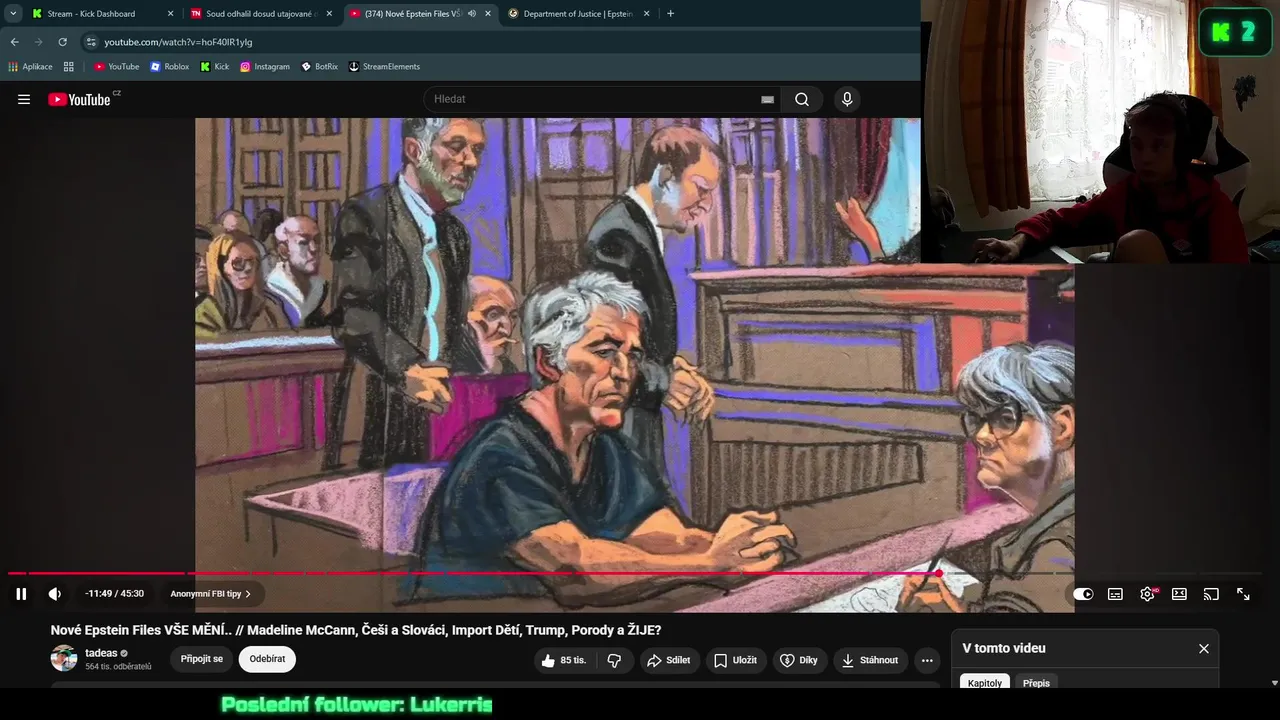
Task: Open a new browser tab
Action: pos(670,14)
